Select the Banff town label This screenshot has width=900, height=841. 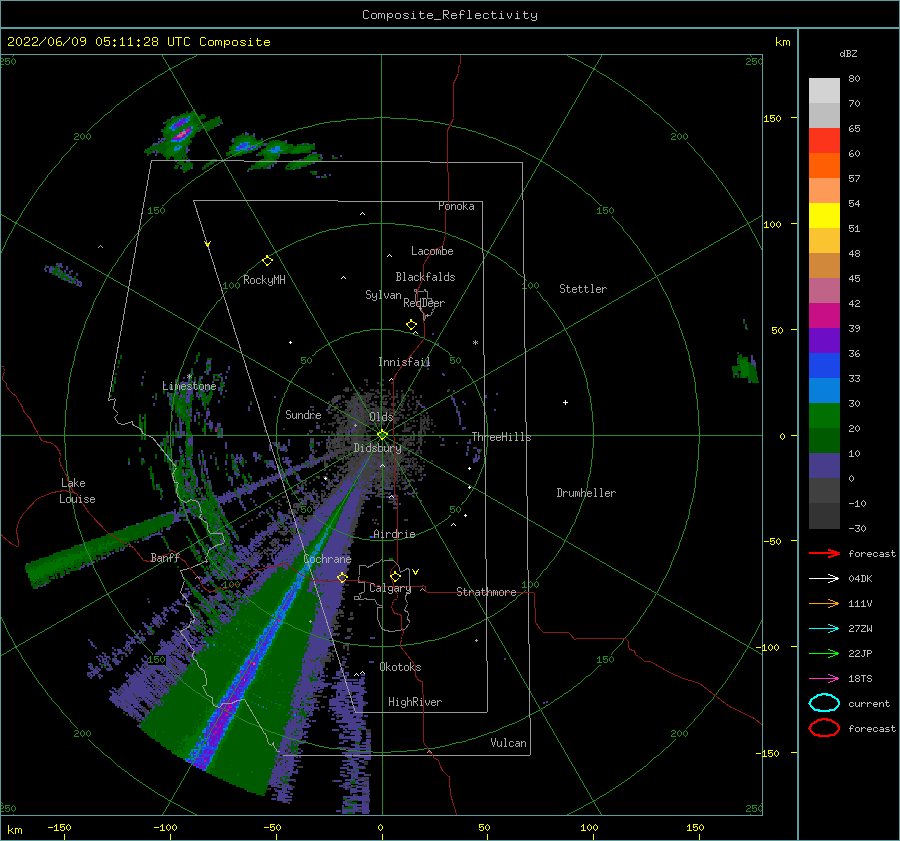pos(165,557)
